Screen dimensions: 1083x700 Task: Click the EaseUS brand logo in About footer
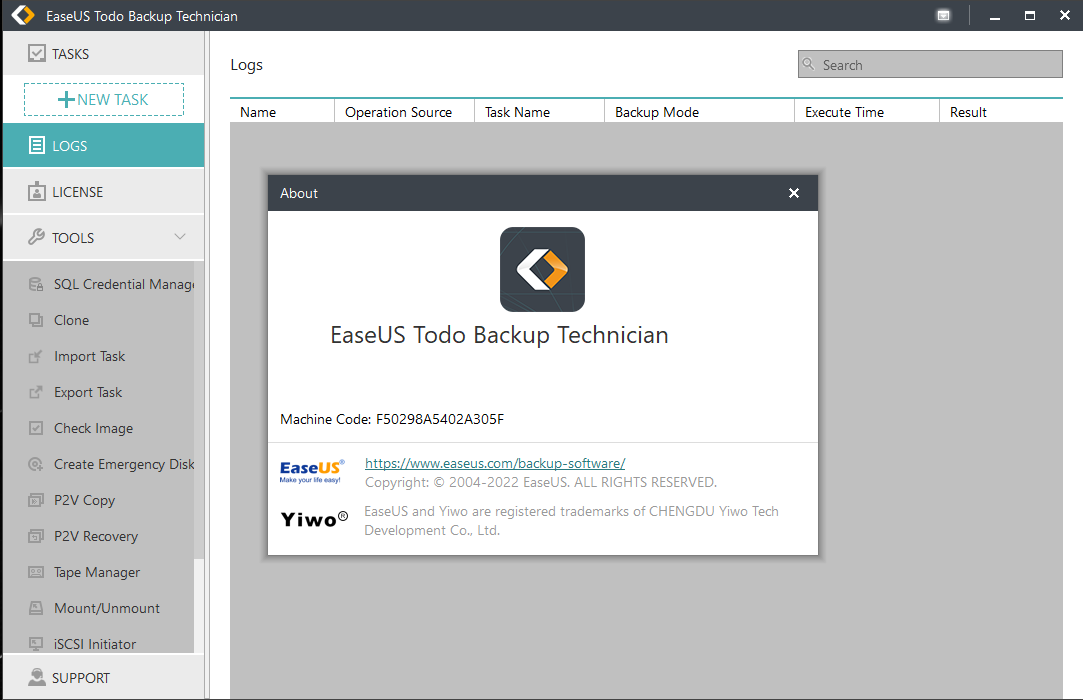click(x=312, y=471)
